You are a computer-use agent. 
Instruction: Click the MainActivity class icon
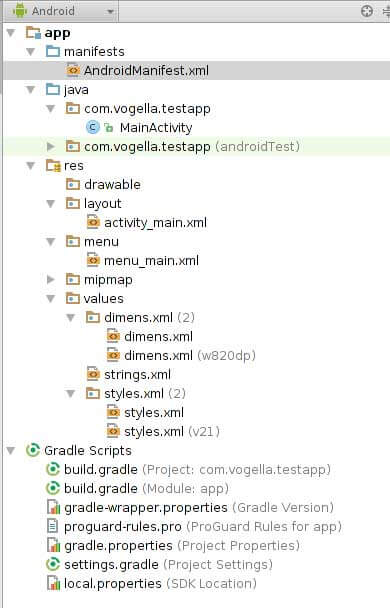pos(93,128)
